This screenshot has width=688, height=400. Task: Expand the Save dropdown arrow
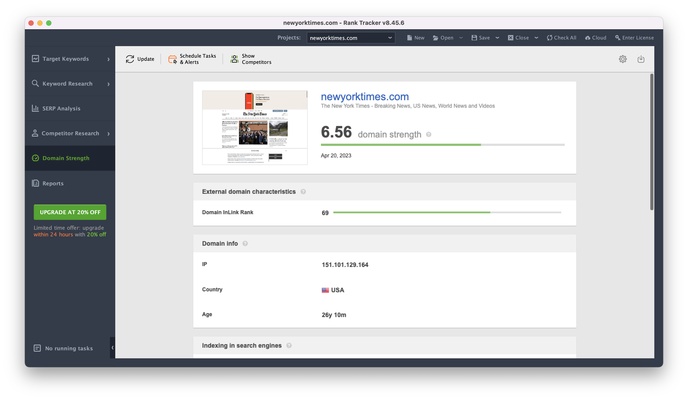pyautogui.click(x=497, y=38)
